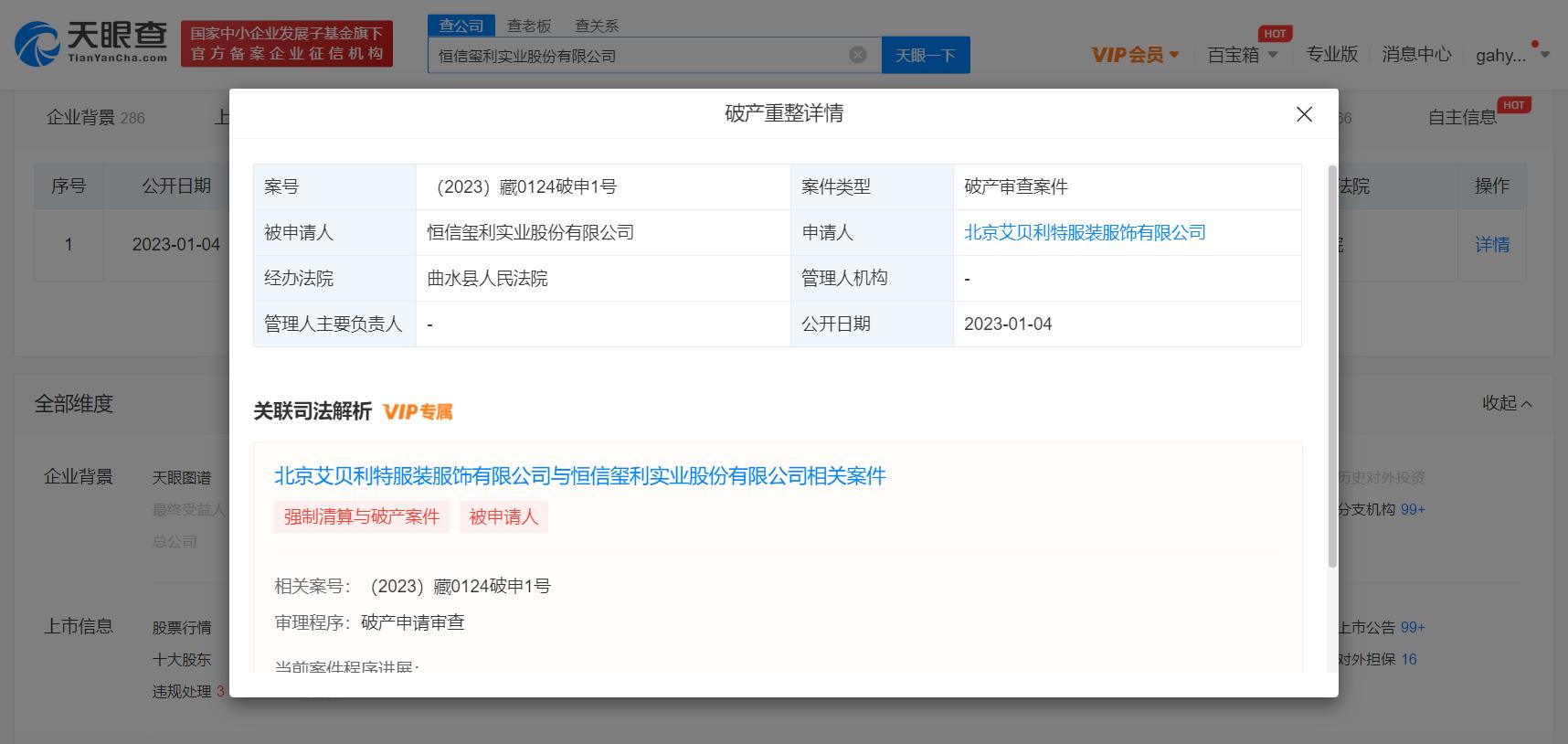This screenshot has height=744, width=1568.
Task: Select the 查关系 tab
Action: 597,26
